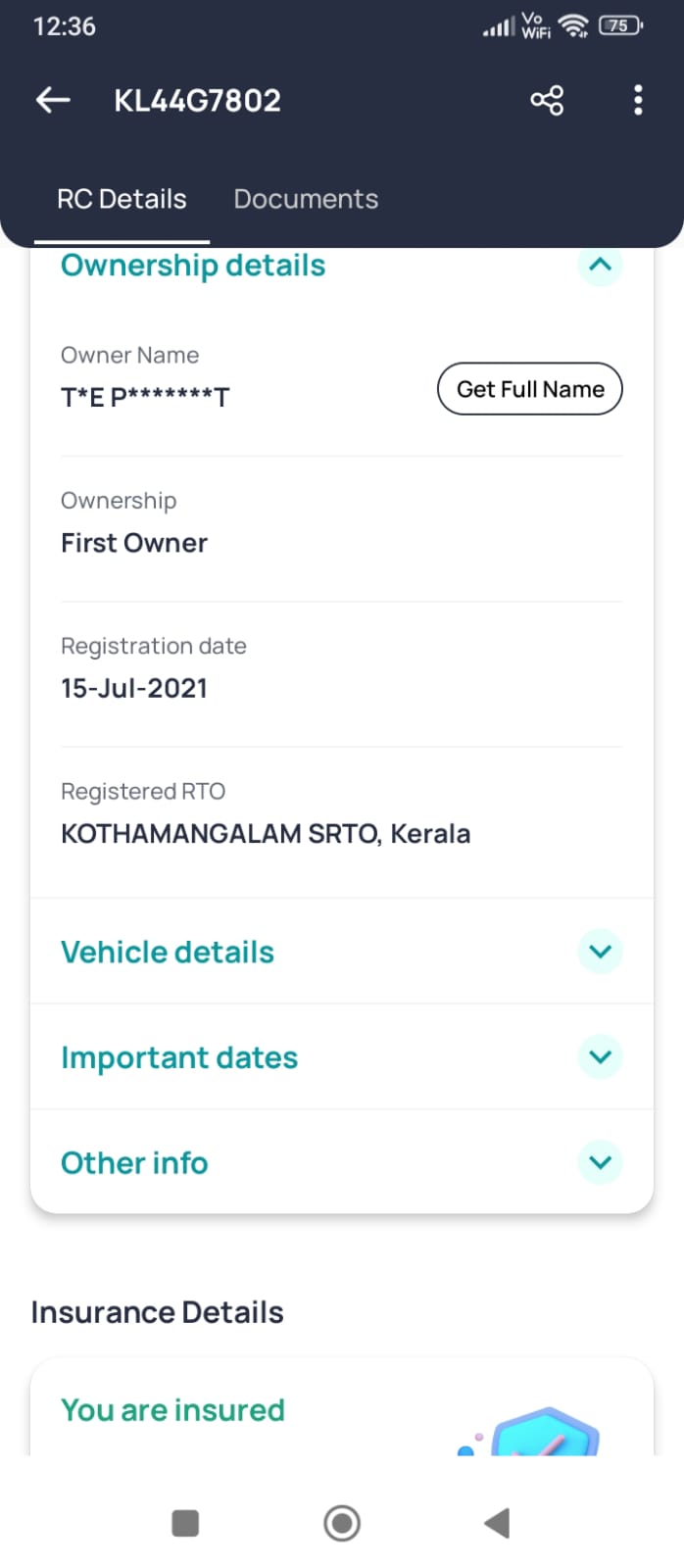Collapse the Ownership details section
Viewport: 684px width, 1568px height.
point(600,265)
